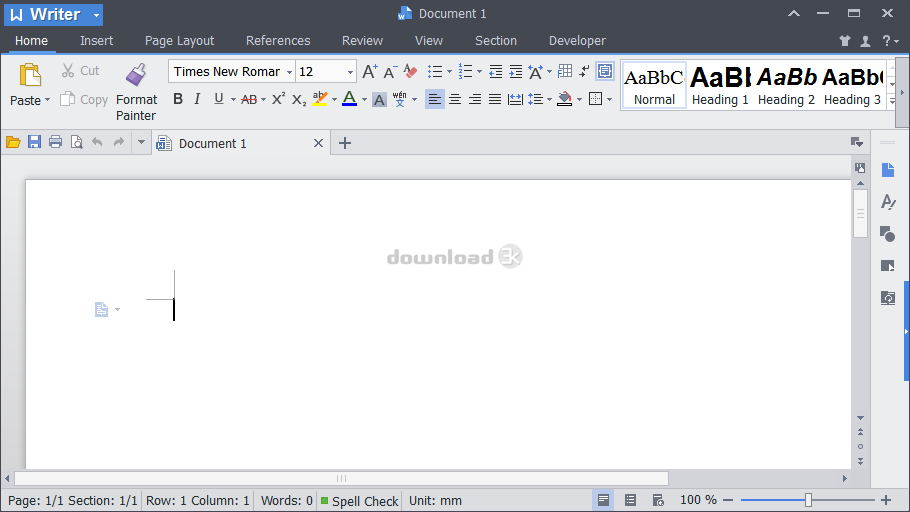Click the Print icon in quick access toolbar
This screenshot has height=512, width=910.
click(x=55, y=142)
